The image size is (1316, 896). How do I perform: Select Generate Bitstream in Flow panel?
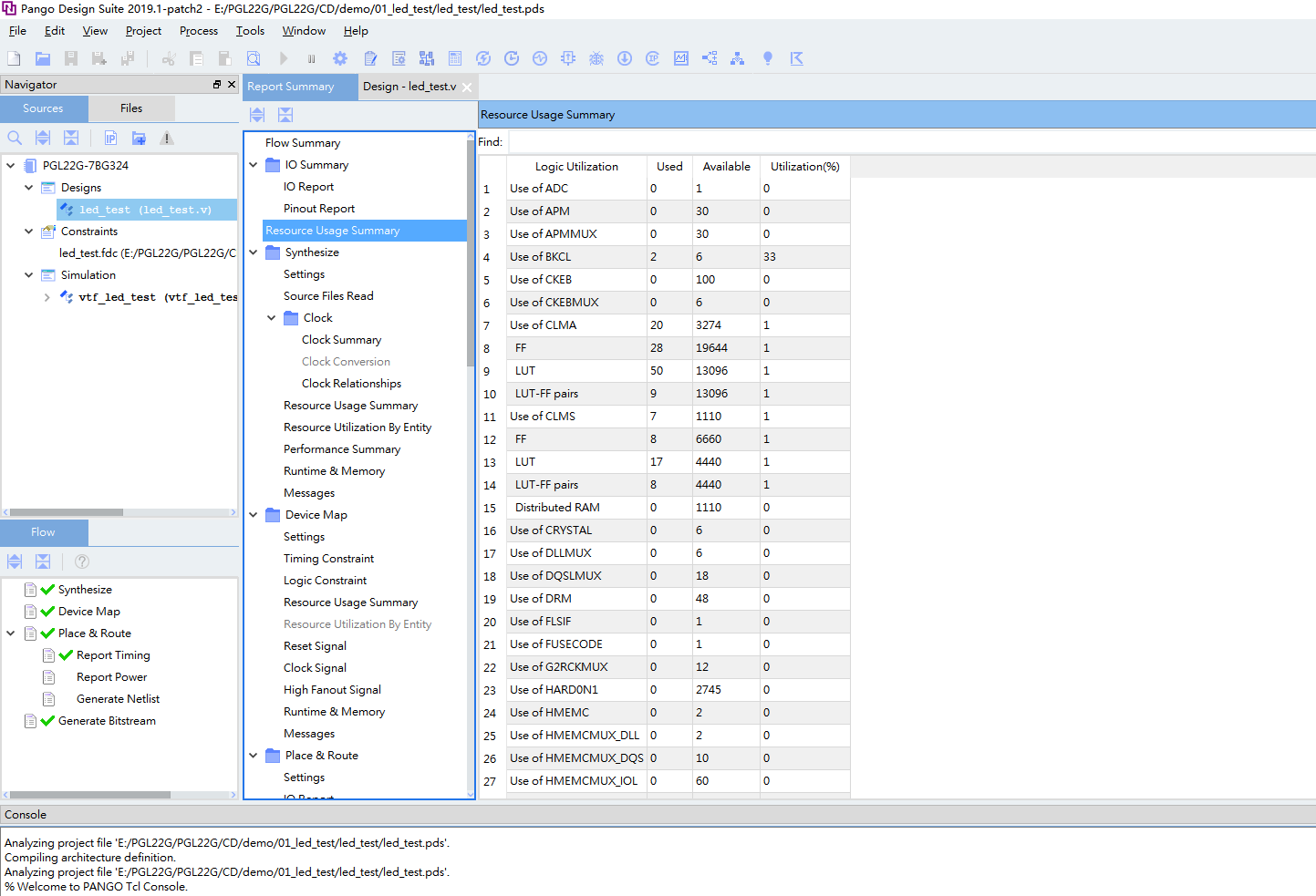click(x=107, y=721)
